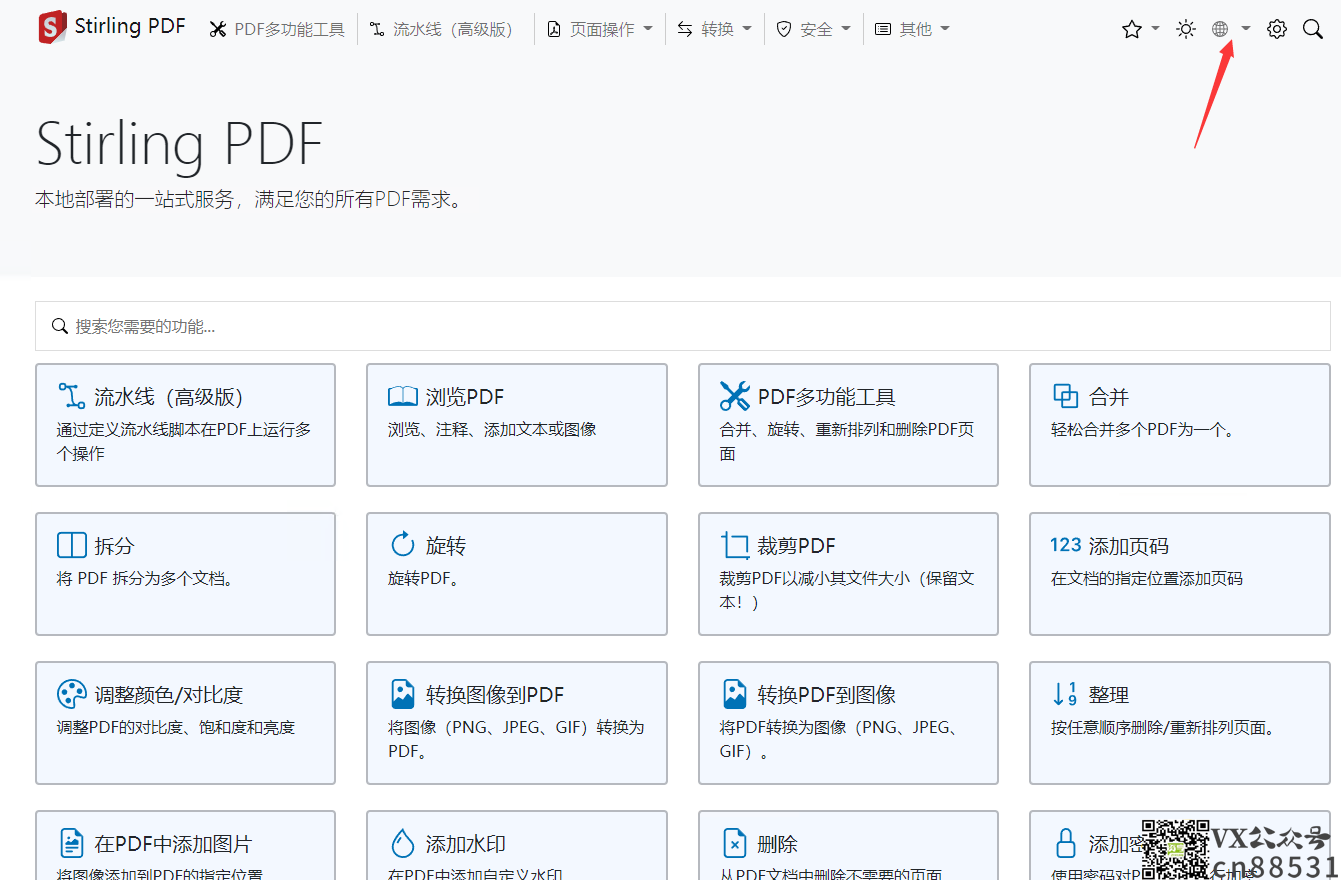Open settings gear icon
The image size is (1341, 880).
coord(1277,29)
